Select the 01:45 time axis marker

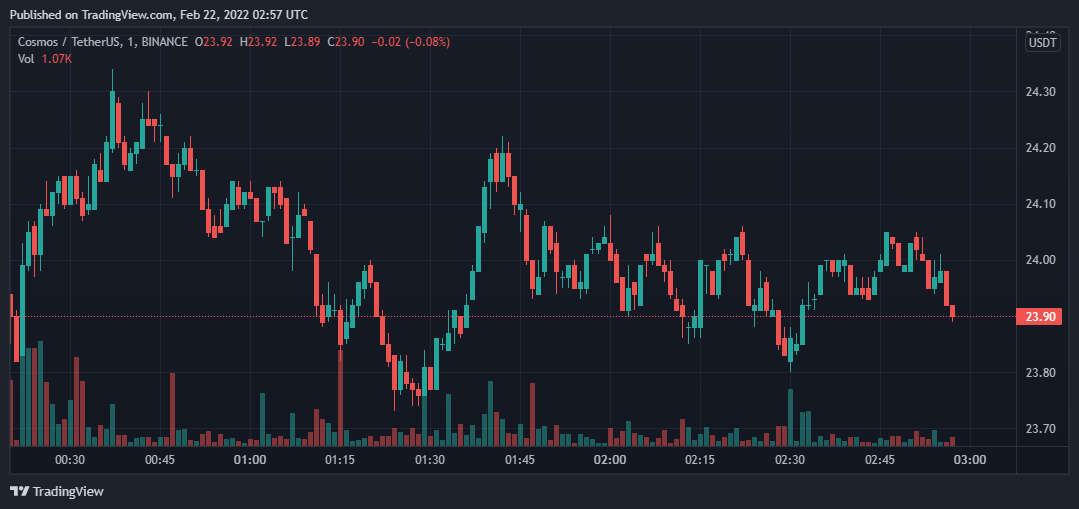(x=520, y=459)
